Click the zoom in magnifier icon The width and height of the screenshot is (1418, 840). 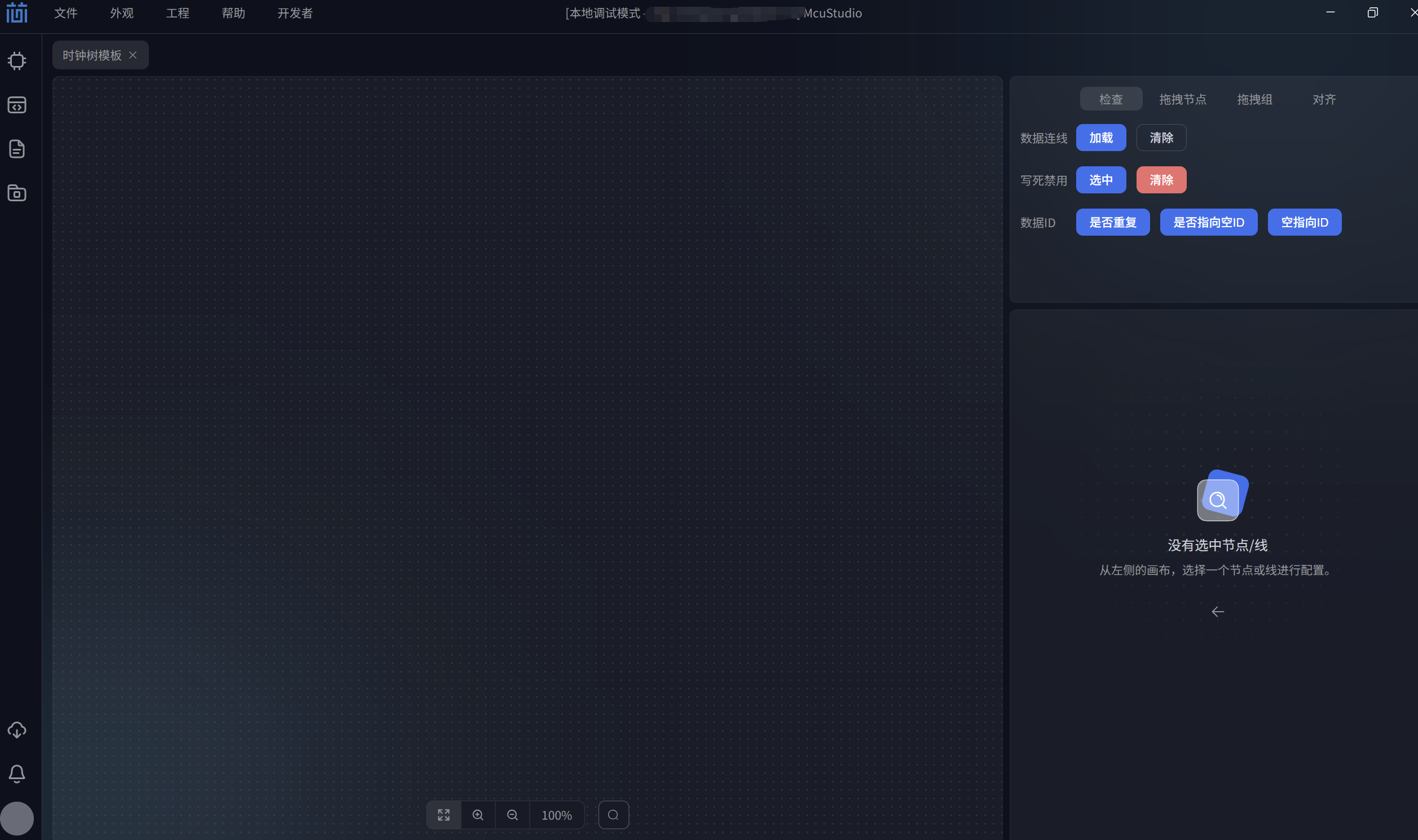[x=478, y=815]
